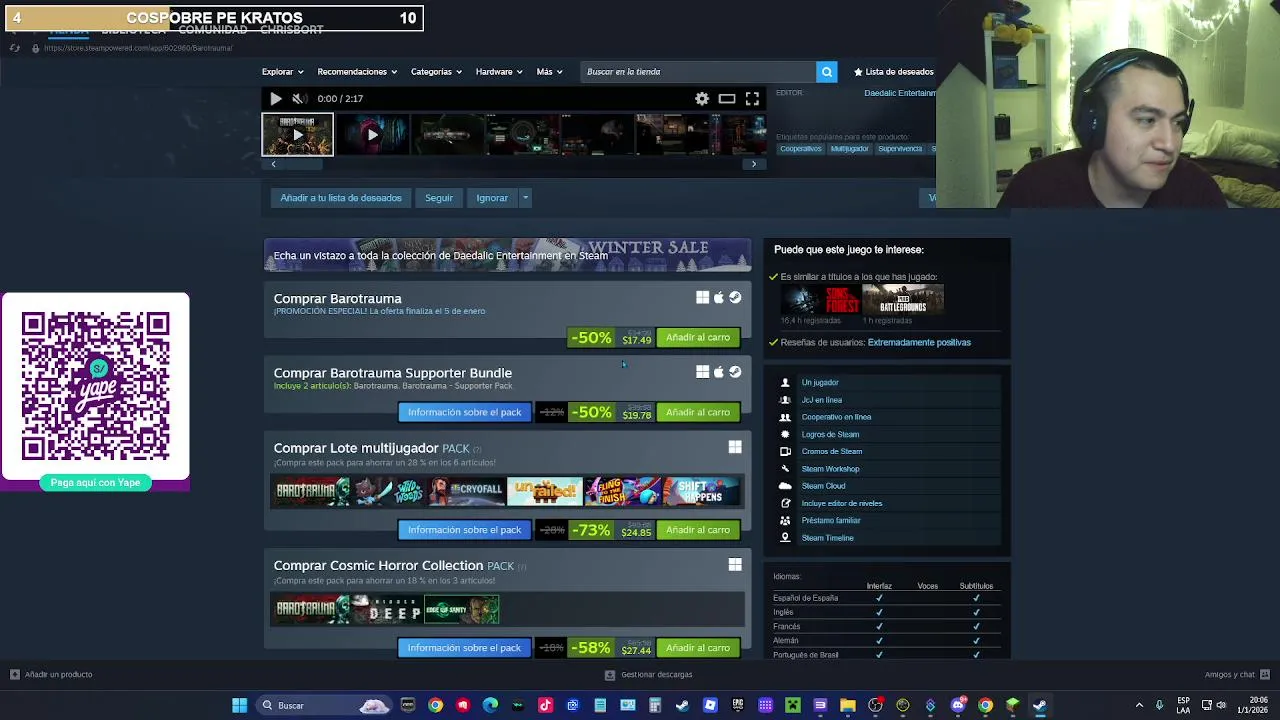Unmute the trailer audio
Screen dimensions: 1280x720
point(299,98)
